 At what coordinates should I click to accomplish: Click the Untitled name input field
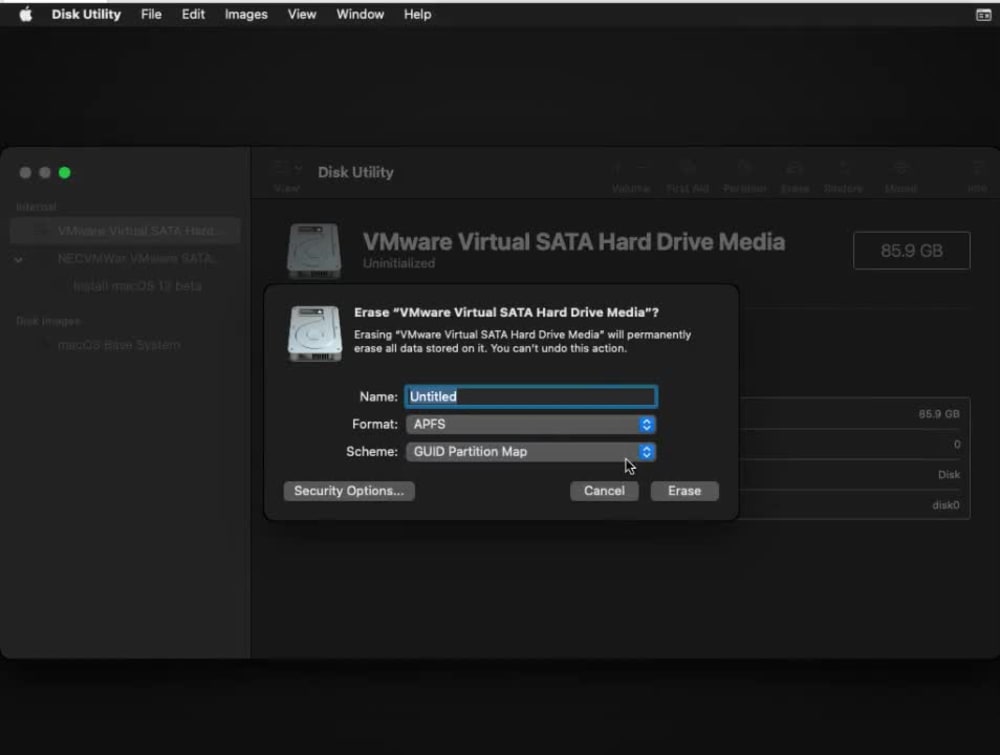pyautogui.click(x=530, y=397)
